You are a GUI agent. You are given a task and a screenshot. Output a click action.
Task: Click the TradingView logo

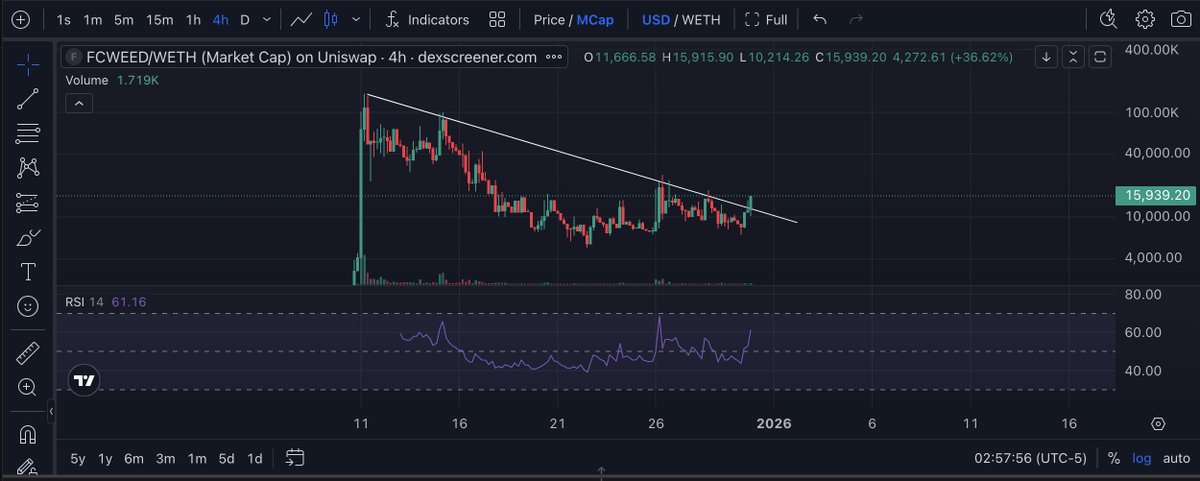click(x=85, y=380)
